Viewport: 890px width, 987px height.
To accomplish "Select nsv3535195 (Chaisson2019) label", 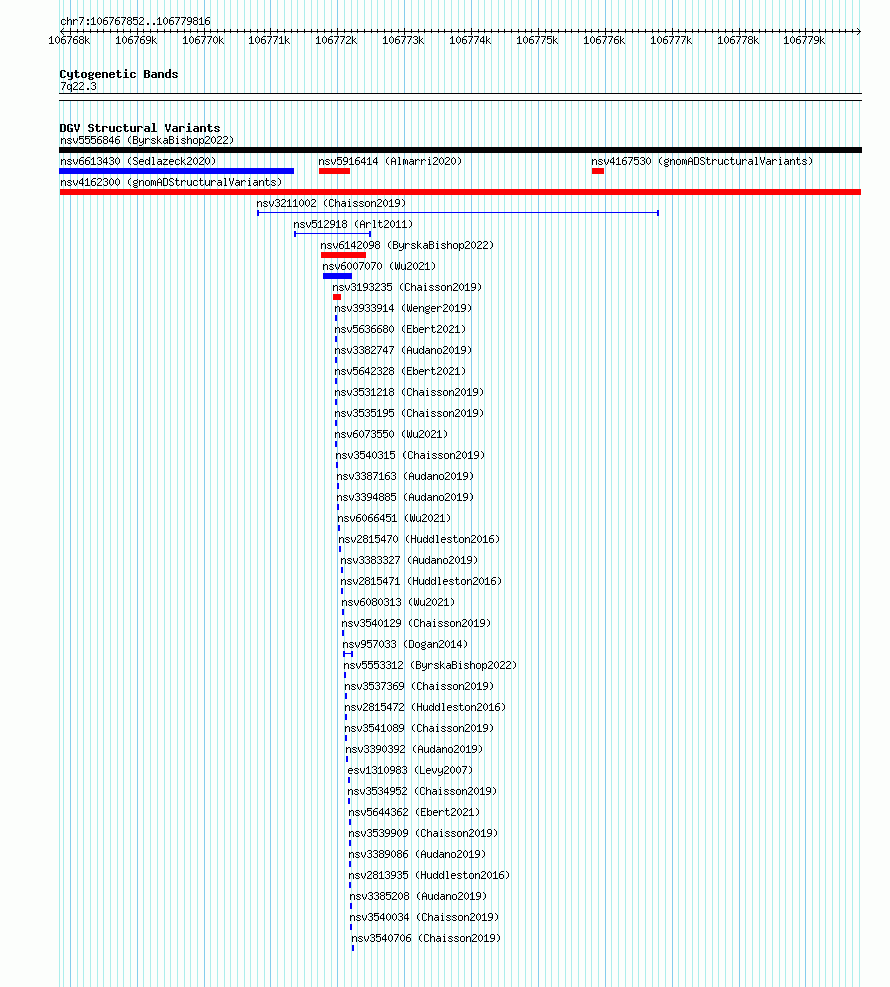I will pyautogui.click(x=409, y=413).
